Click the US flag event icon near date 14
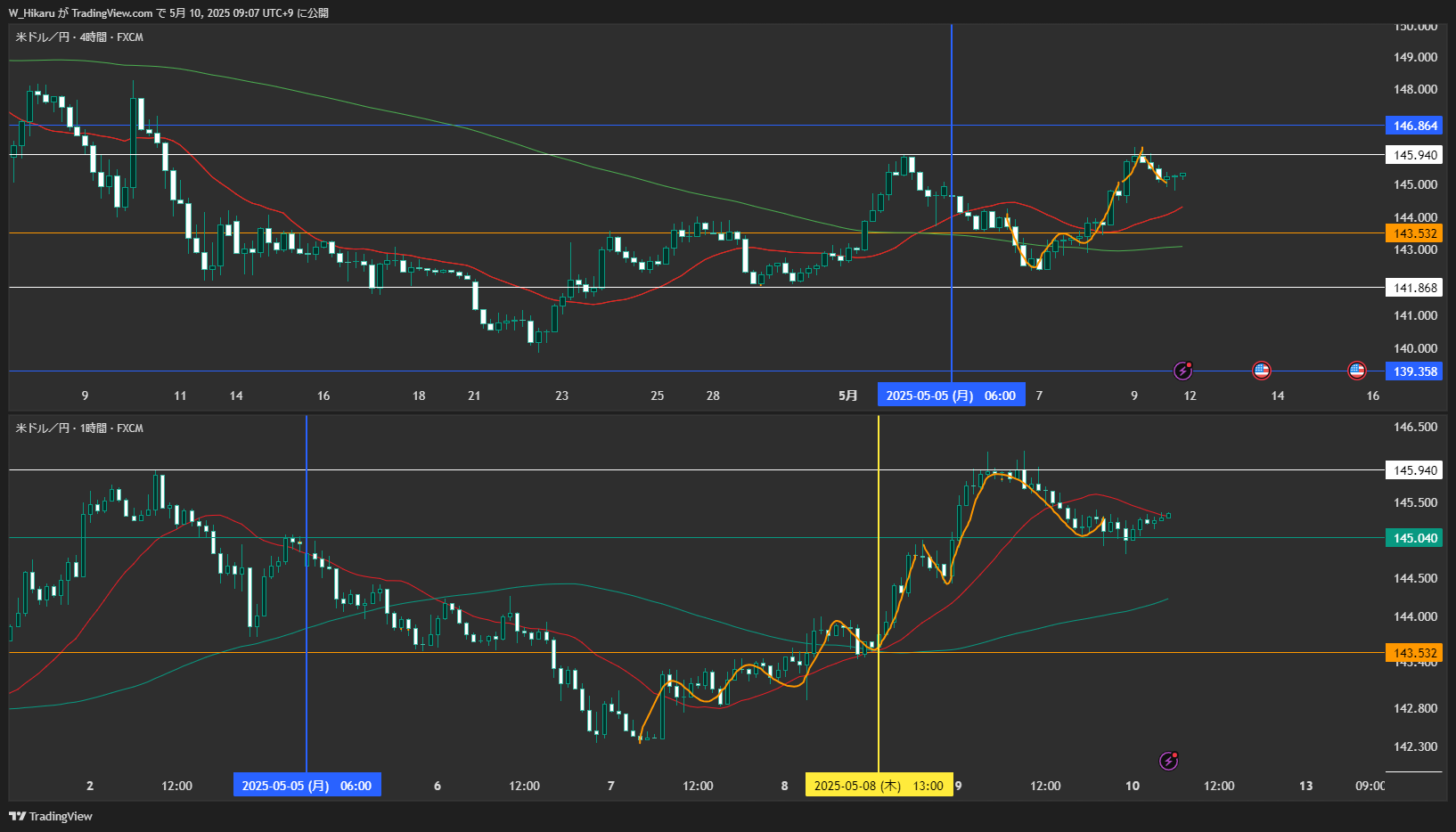The width and height of the screenshot is (1456, 832). click(1261, 371)
